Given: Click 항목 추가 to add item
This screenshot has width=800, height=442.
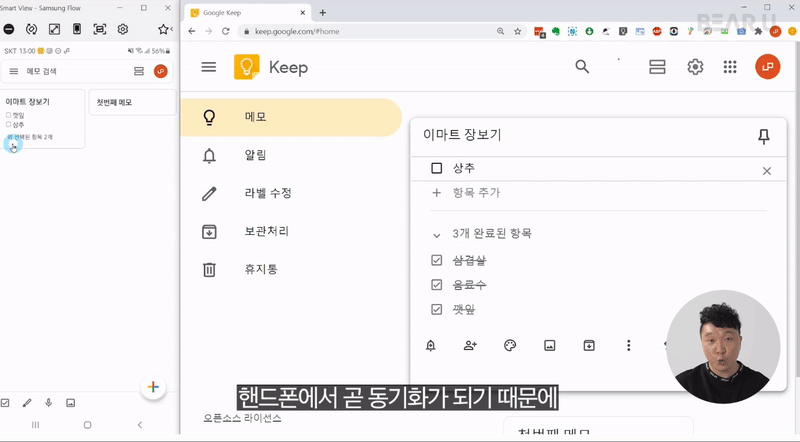Looking at the screenshot, I should 476,193.
